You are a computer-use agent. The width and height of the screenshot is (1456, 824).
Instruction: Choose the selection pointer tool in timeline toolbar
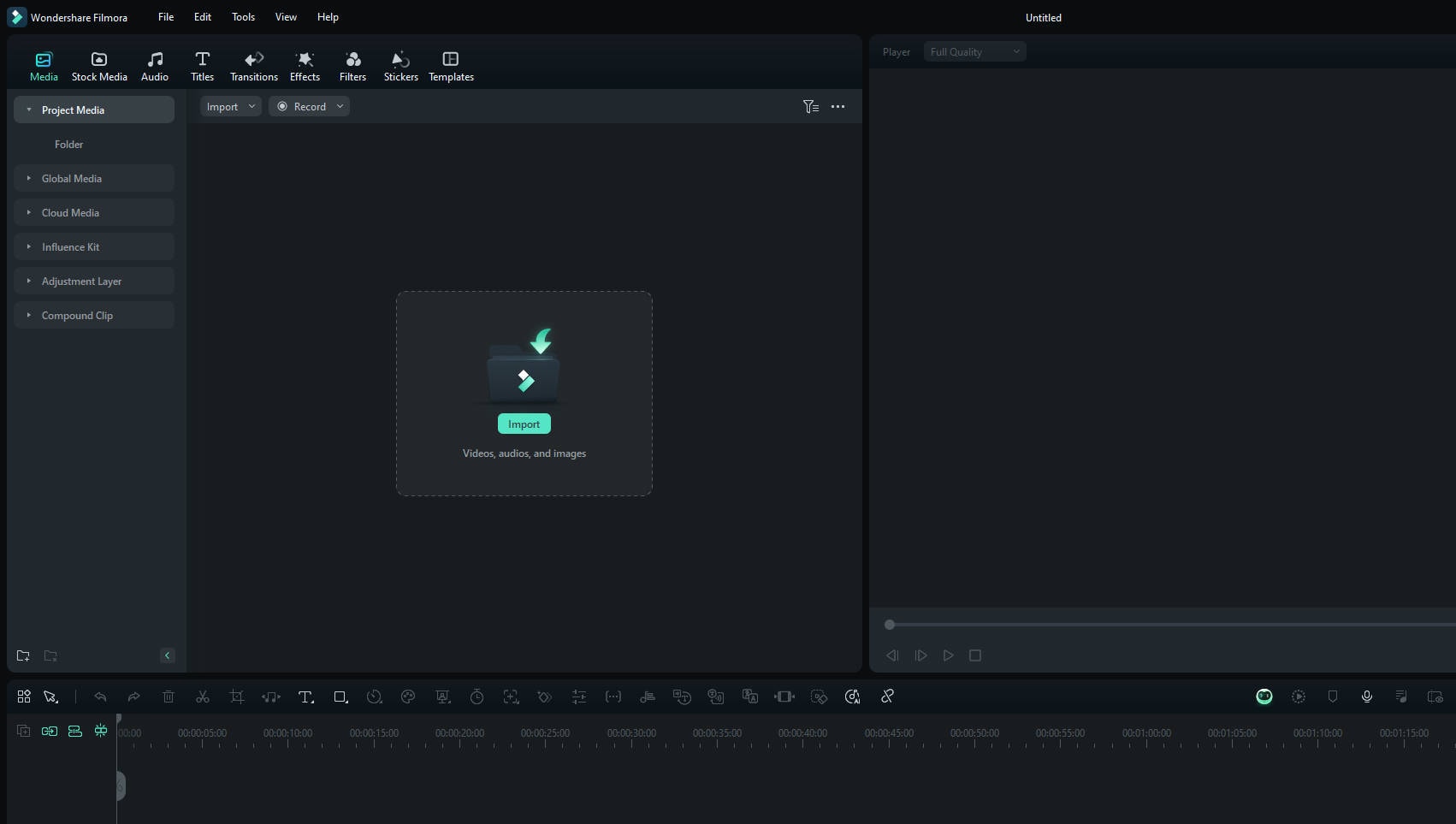50,697
